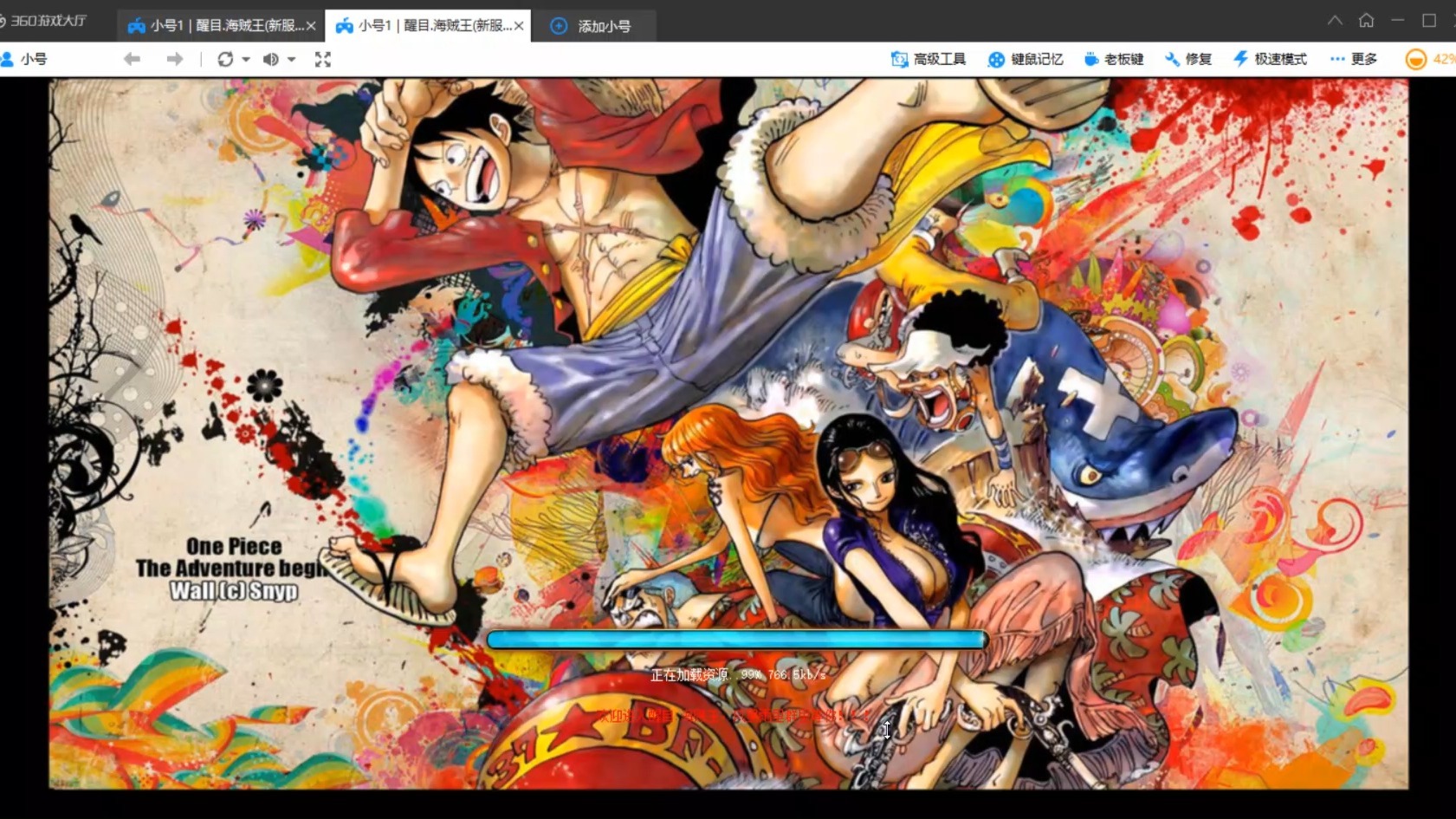The height and width of the screenshot is (819, 1456).
Task: Close the first 小号1 海贼王 tab
Action: point(311,26)
